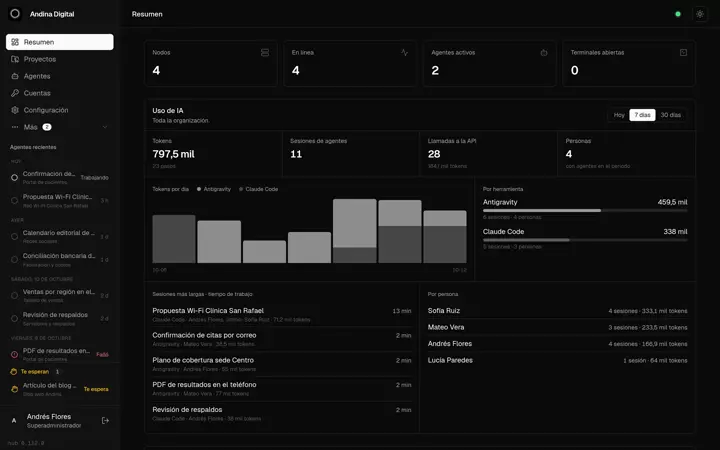Click the 459,5 mil Antigravity value
The height and width of the screenshot is (450, 720).
coord(672,202)
